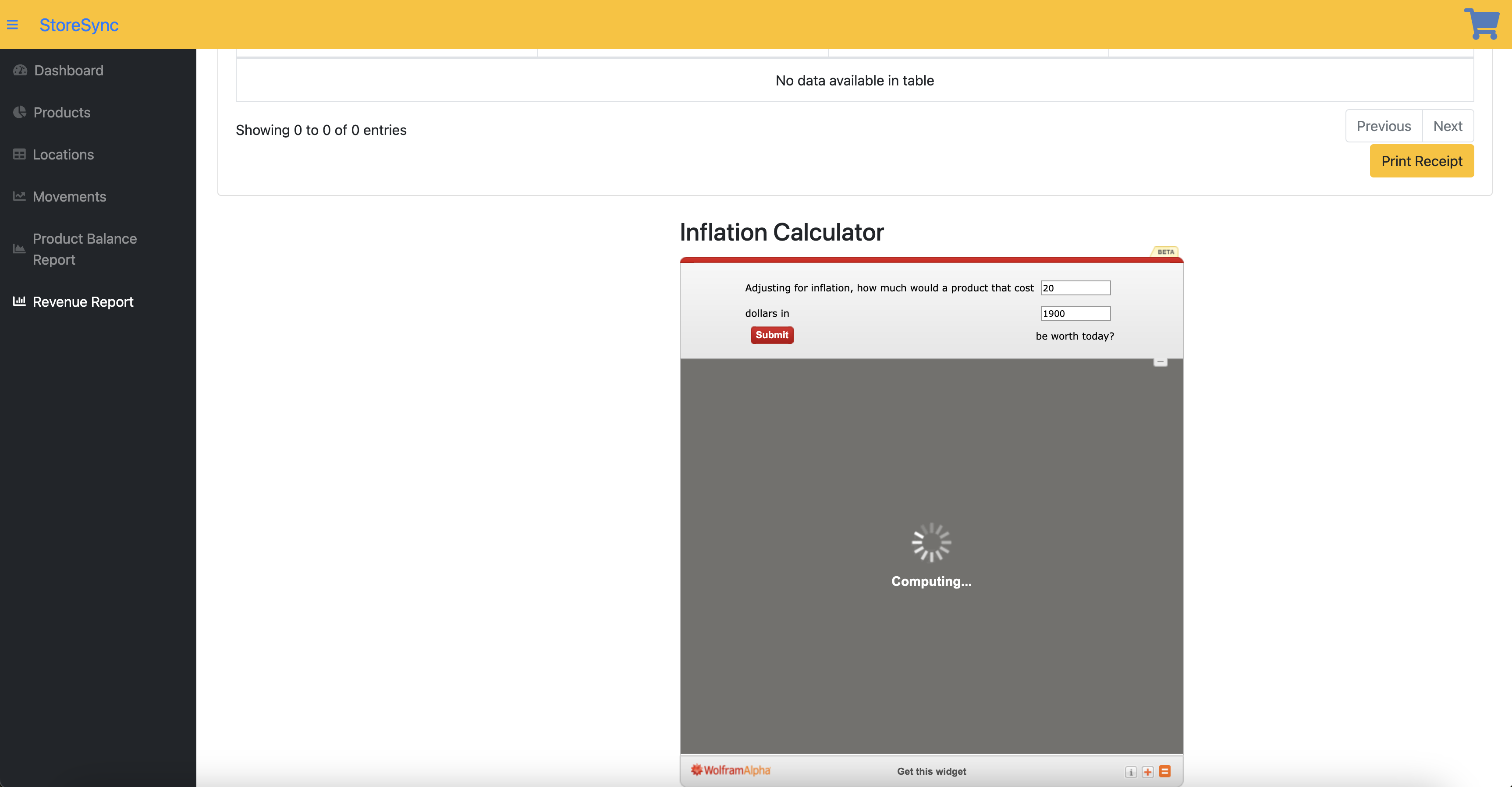This screenshot has height=787, width=1512.
Task: Click the widget info icon
Action: tap(1130, 772)
